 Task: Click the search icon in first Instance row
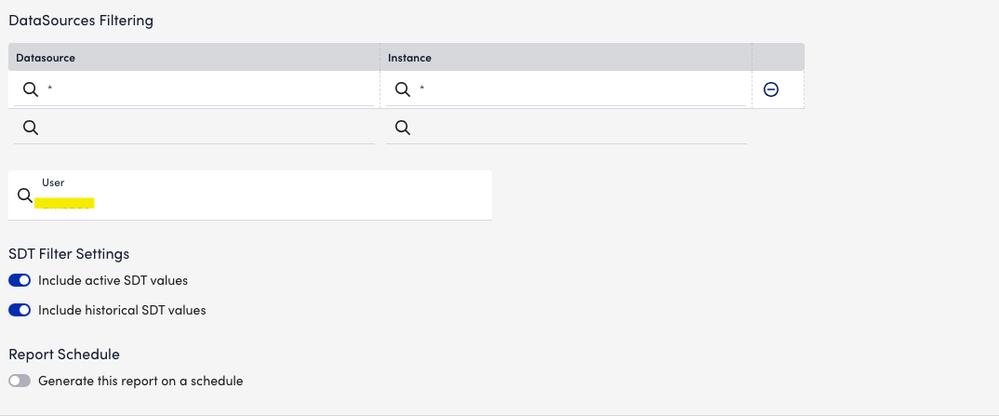[x=402, y=90]
